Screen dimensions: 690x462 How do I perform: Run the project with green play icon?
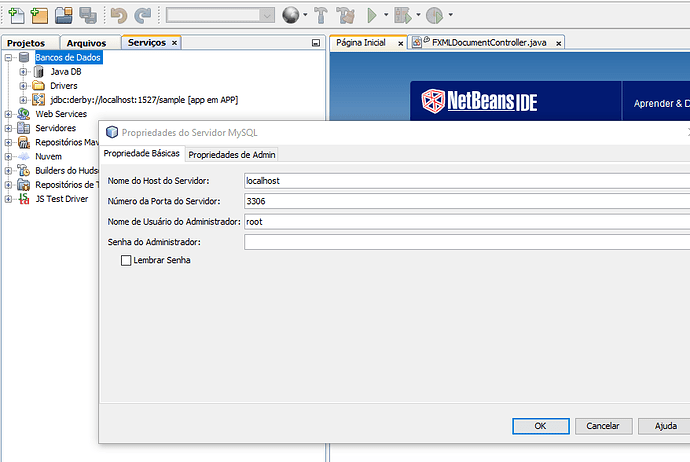[x=372, y=15]
